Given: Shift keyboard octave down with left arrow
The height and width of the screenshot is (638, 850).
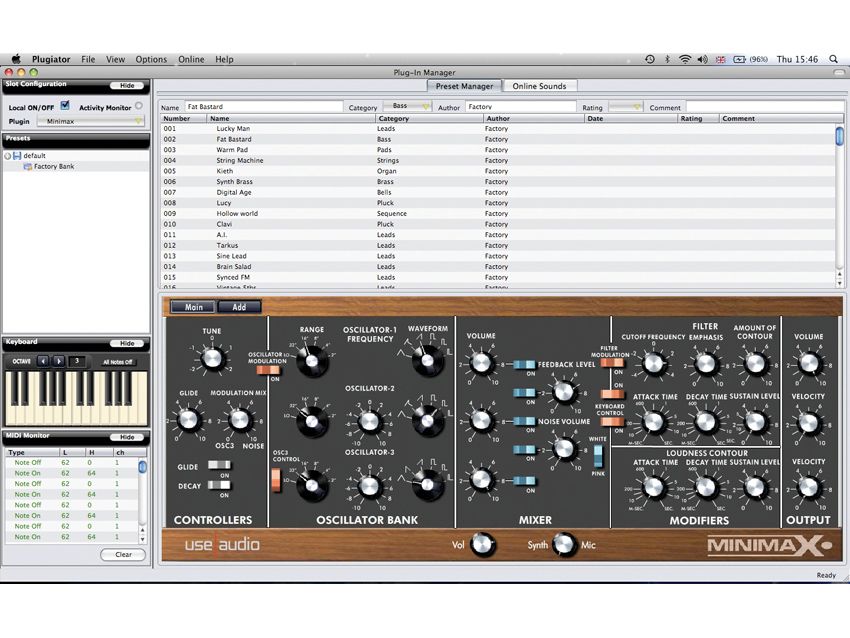Looking at the screenshot, I should [x=43, y=361].
